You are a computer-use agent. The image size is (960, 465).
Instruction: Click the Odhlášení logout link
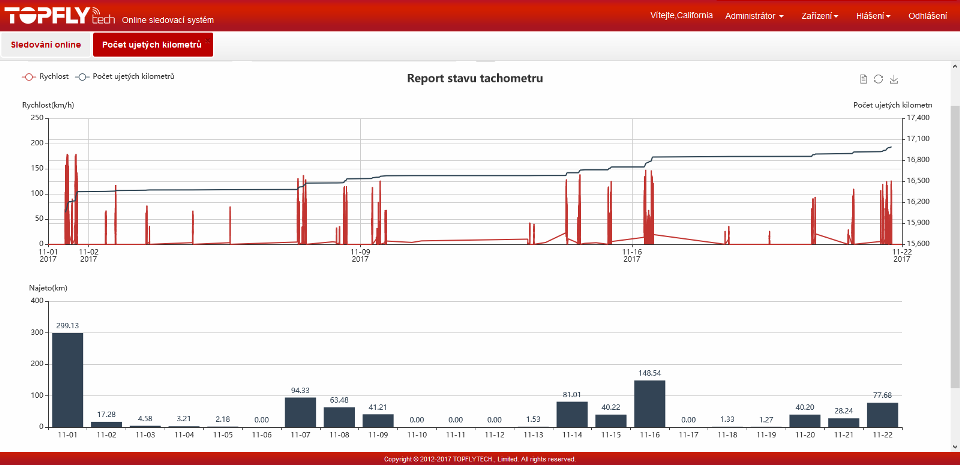(928, 16)
